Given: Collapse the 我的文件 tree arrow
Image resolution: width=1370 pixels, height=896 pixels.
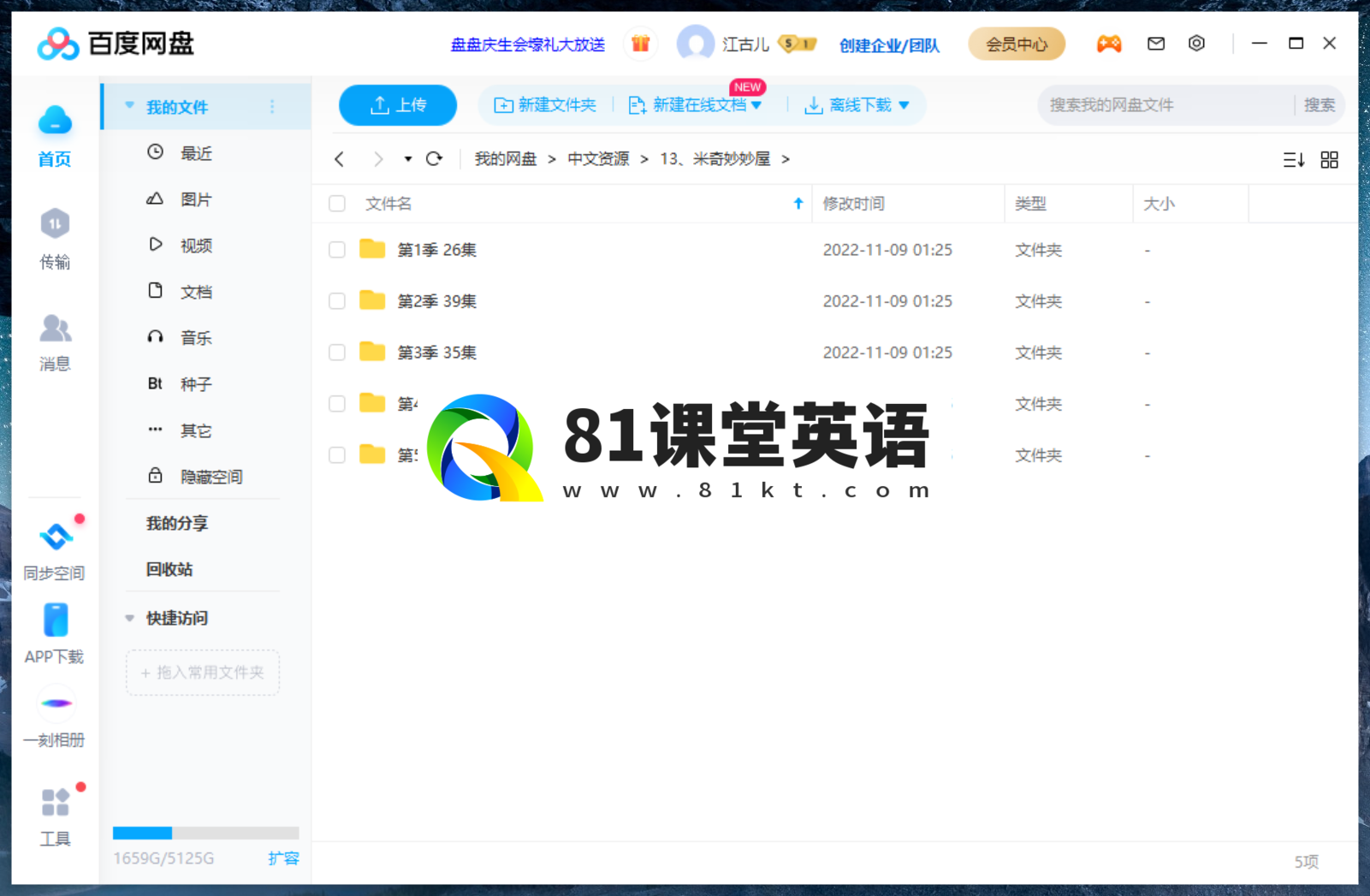Looking at the screenshot, I should [x=130, y=106].
